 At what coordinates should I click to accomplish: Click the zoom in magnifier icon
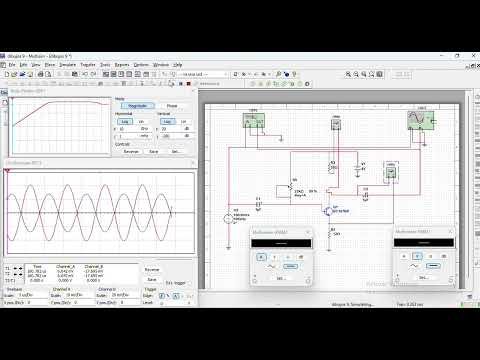pyautogui.click(x=348, y=74)
